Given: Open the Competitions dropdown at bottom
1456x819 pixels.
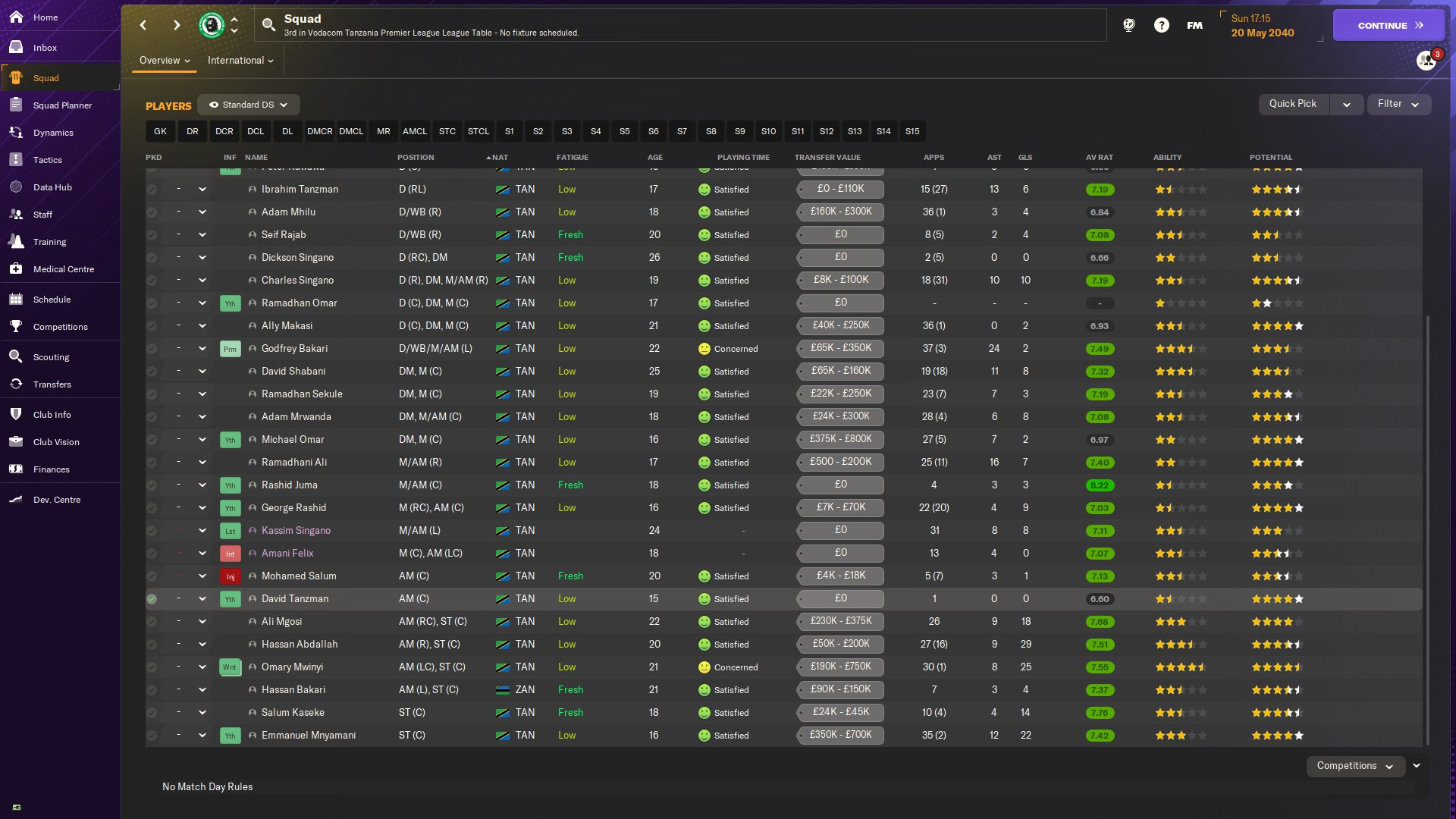Looking at the screenshot, I should (1354, 766).
